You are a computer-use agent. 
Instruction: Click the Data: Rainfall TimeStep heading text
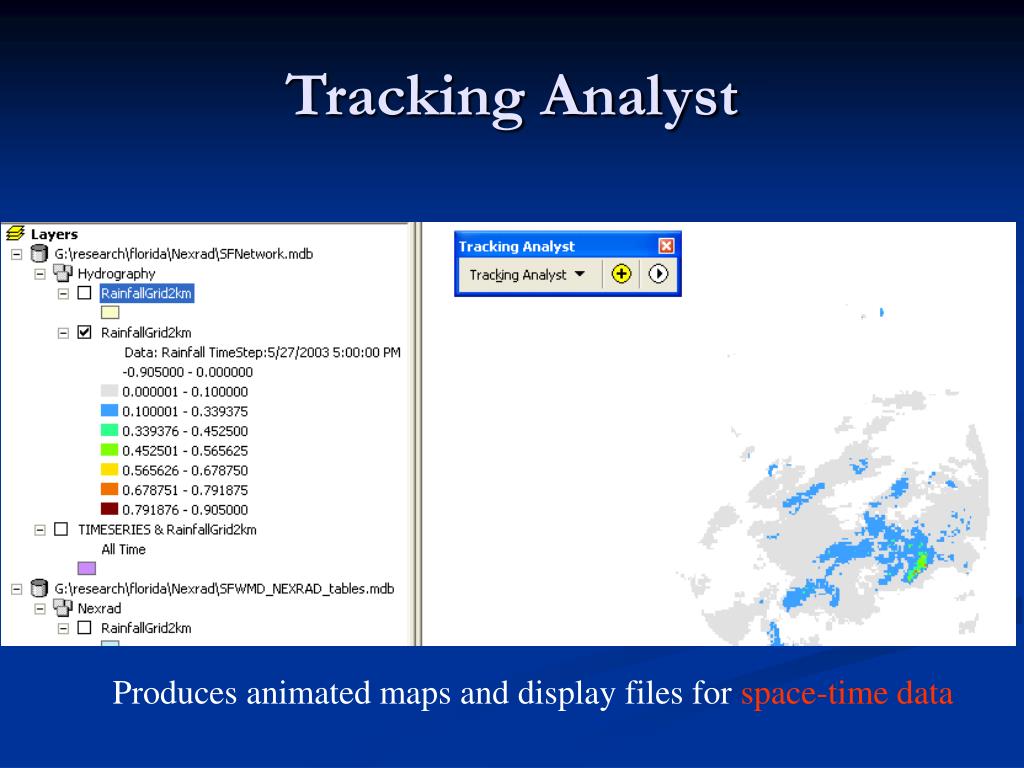tap(262, 353)
